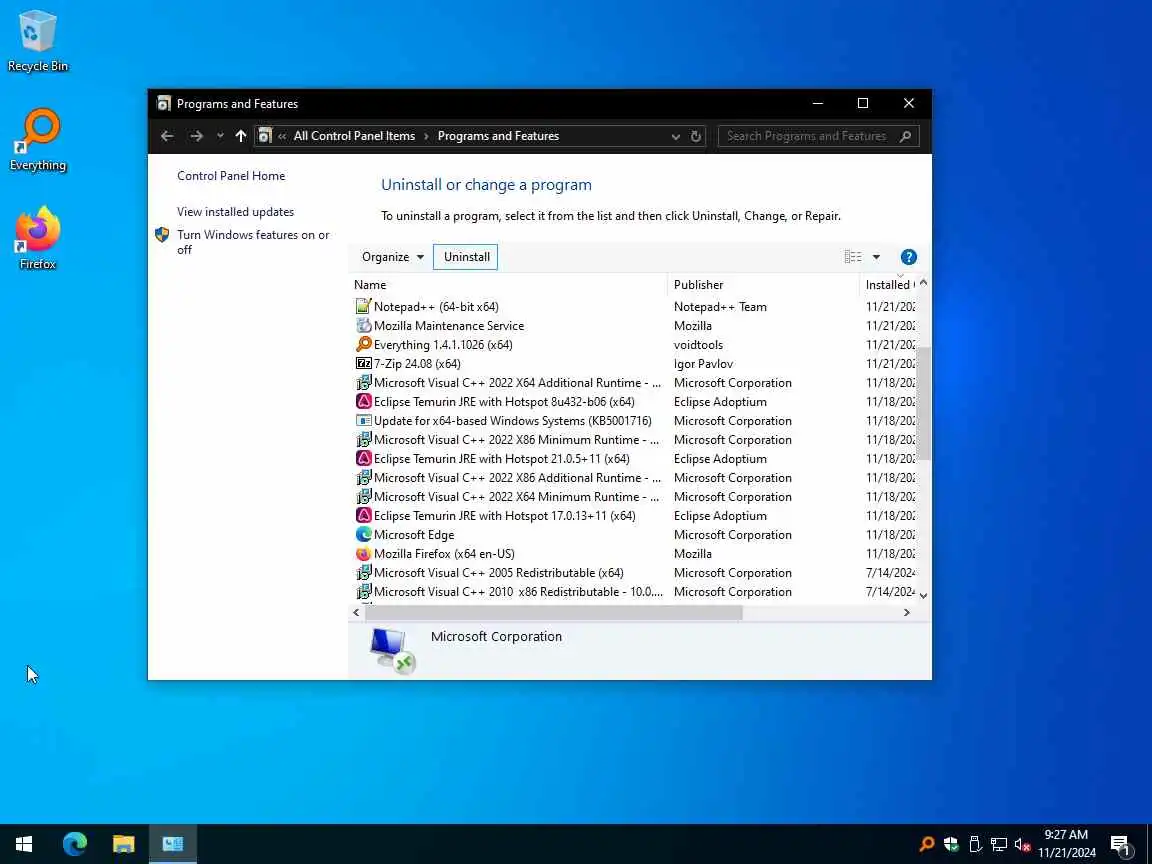Open the Windows Security tray icon
1152x864 pixels.
[951, 844]
